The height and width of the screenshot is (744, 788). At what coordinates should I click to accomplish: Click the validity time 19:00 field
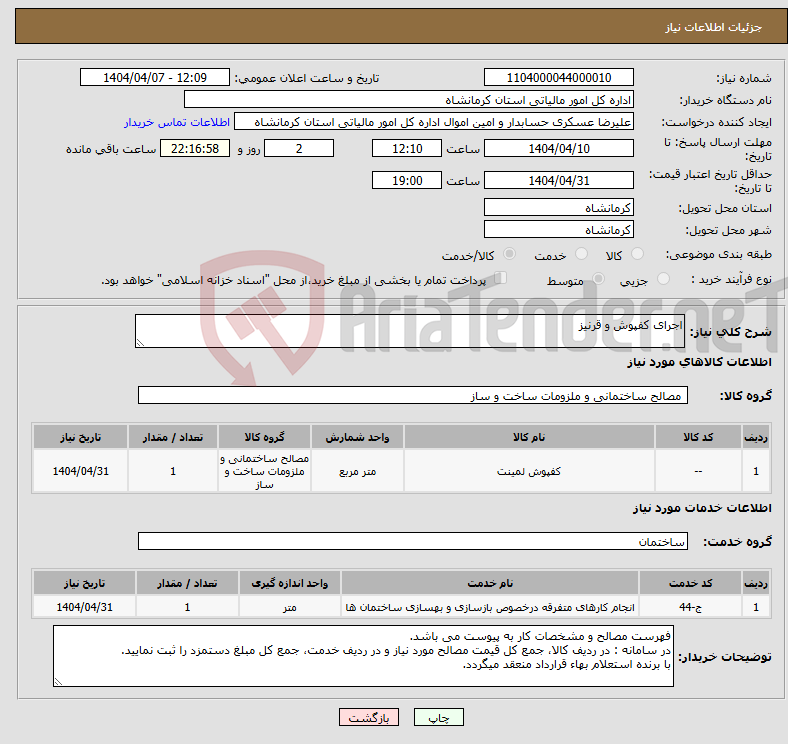407,180
